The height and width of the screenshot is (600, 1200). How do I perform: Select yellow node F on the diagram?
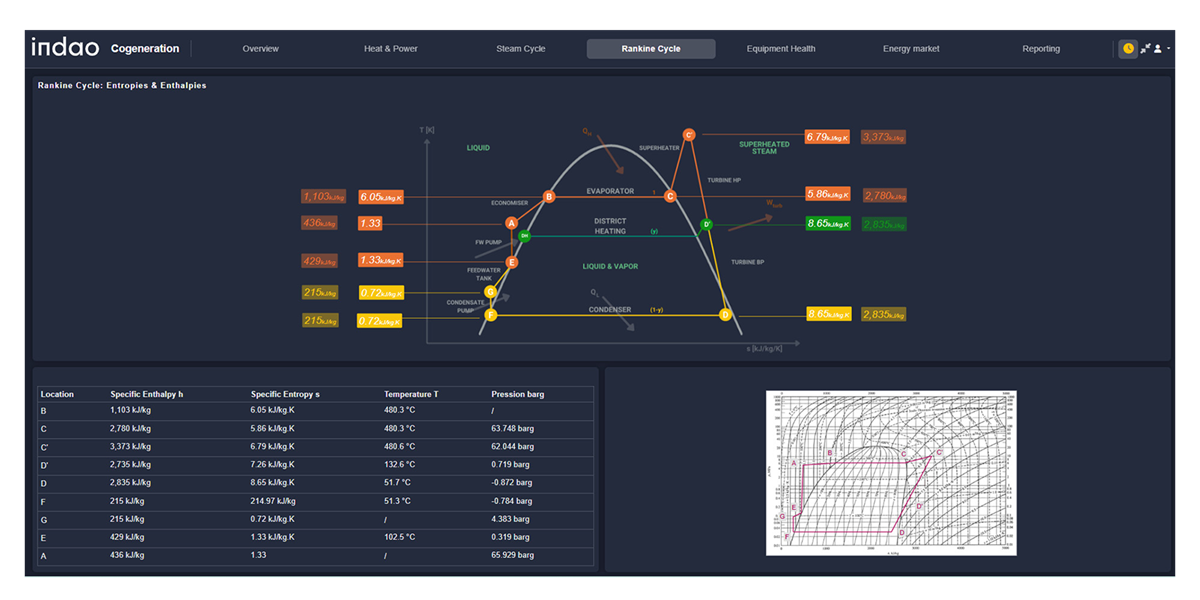point(491,315)
